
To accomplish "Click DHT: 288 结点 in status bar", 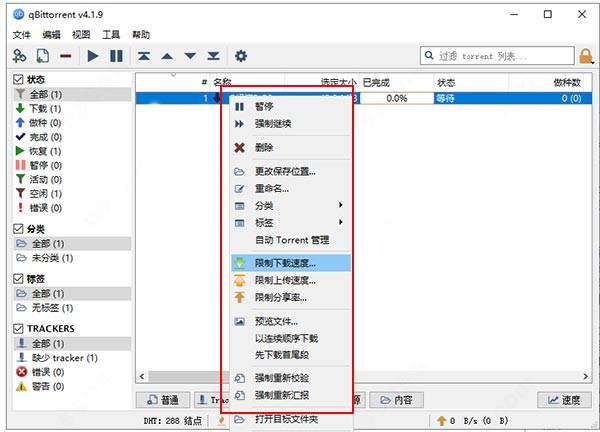I will tap(173, 421).
